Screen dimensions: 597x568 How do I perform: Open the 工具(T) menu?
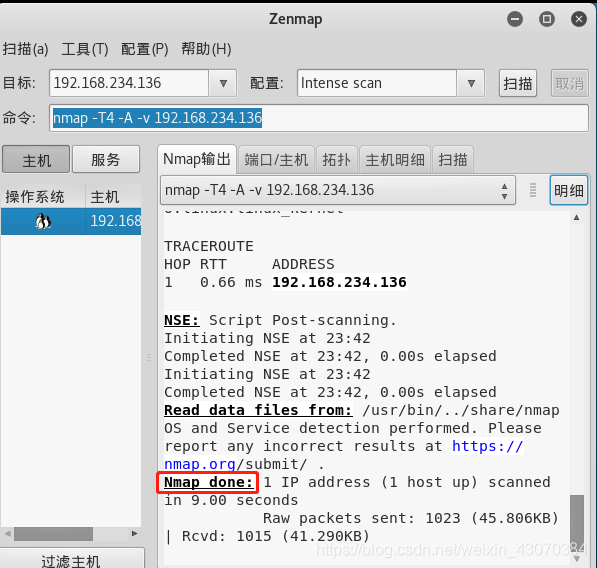click(x=85, y=49)
